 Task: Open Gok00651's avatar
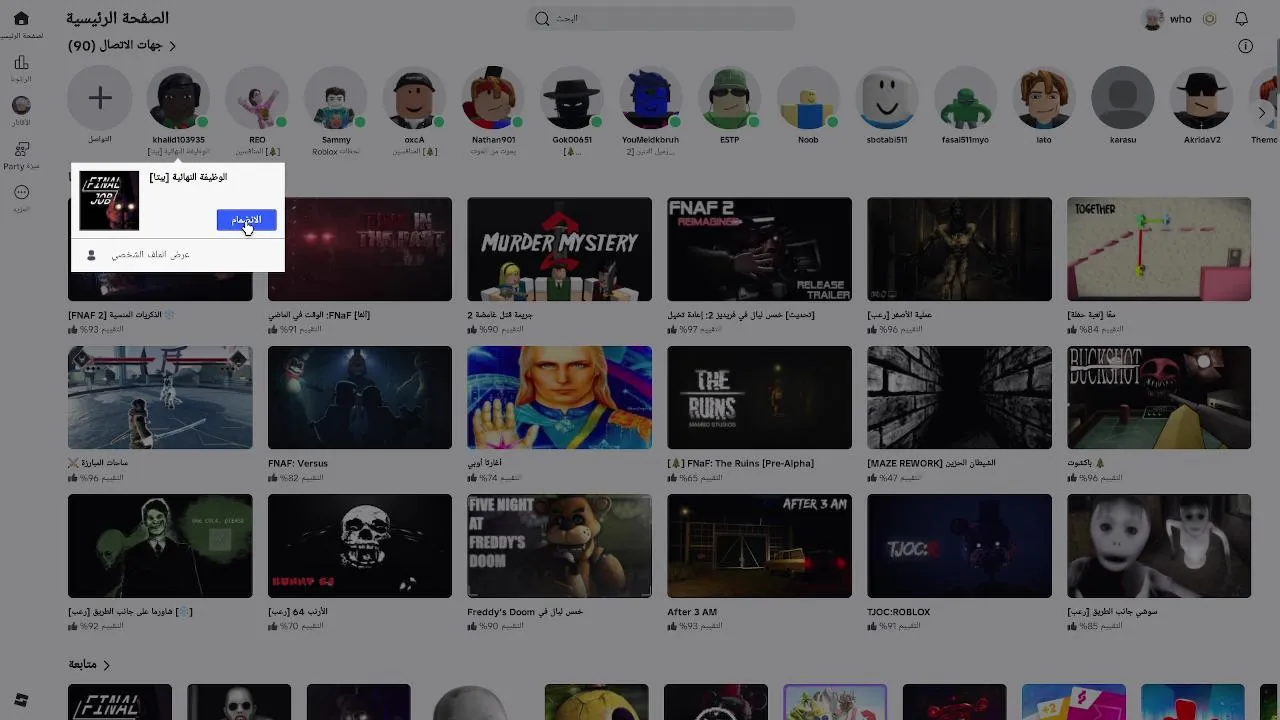pos(572,98)
